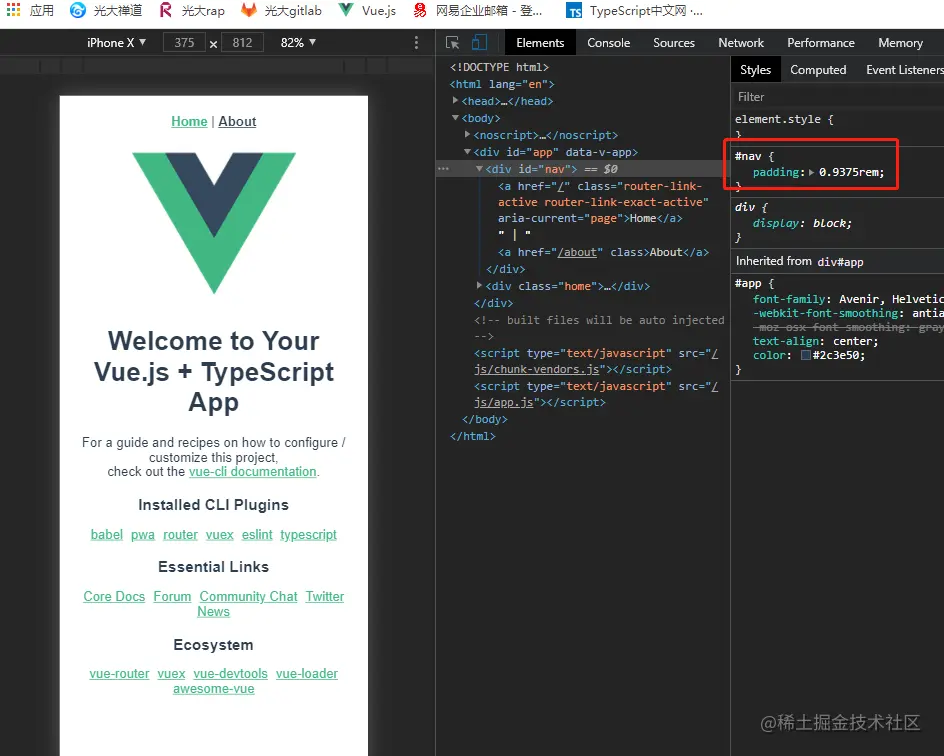The image size is (944, 756).
Task: Activate the inspect element picker icon
Action: click(x=452, y=43)
